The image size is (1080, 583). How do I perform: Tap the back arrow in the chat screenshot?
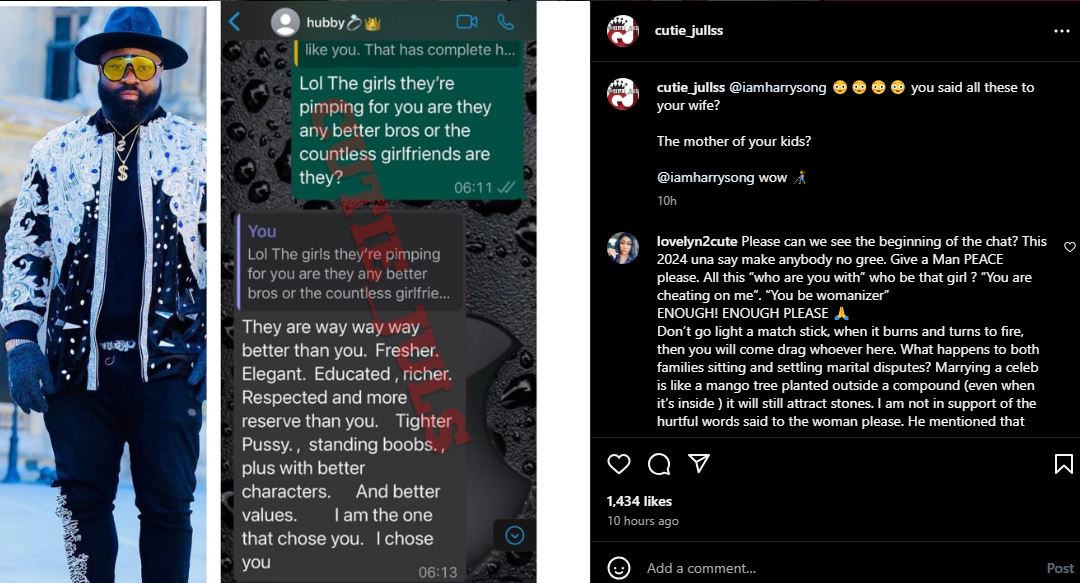pyautogui.click(x=234, y=22)
